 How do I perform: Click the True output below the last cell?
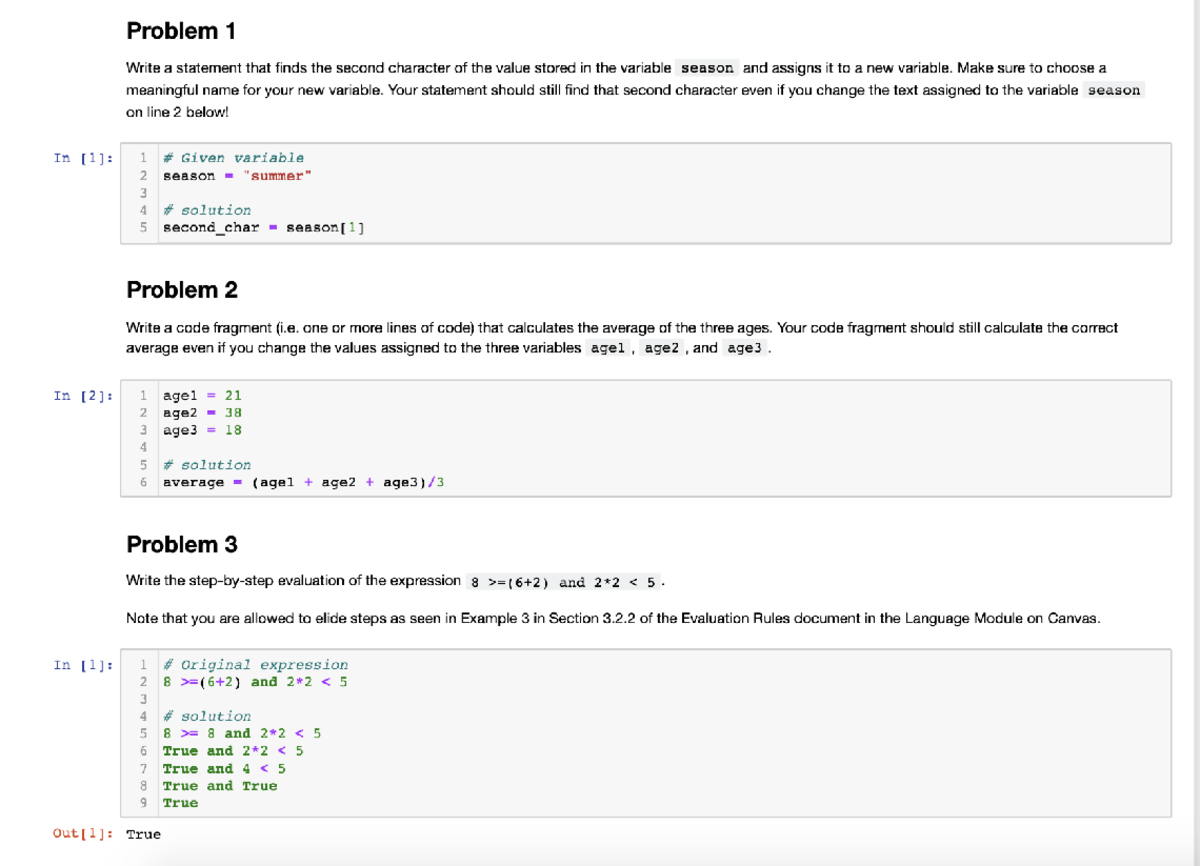click(143, 834)
